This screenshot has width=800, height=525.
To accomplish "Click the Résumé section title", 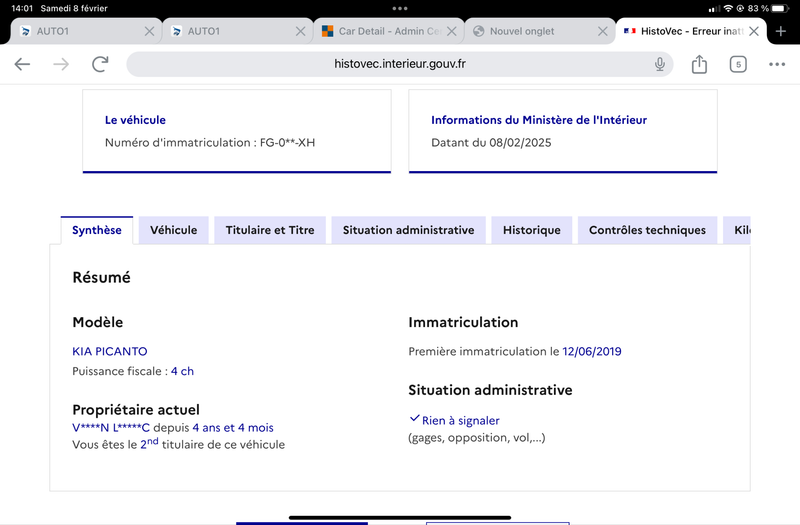I will click(102, 278).
